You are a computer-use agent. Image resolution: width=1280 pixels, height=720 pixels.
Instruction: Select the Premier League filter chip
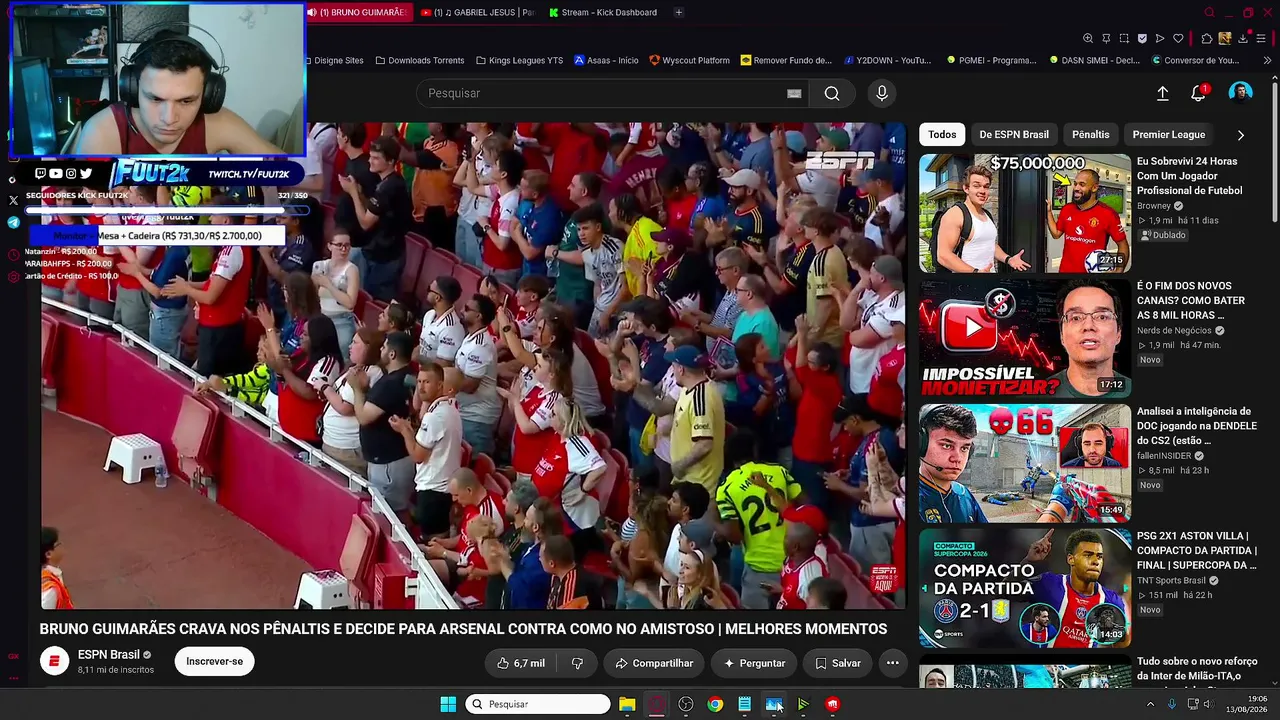pos(1168,135)
